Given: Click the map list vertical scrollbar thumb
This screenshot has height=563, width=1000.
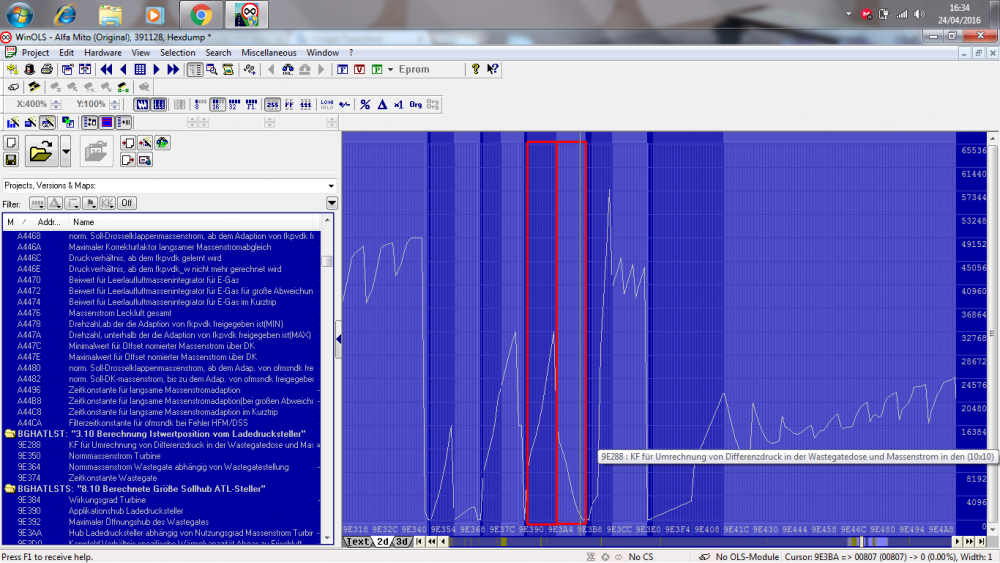Looking at the screenshot, I should tap(327, 261).
